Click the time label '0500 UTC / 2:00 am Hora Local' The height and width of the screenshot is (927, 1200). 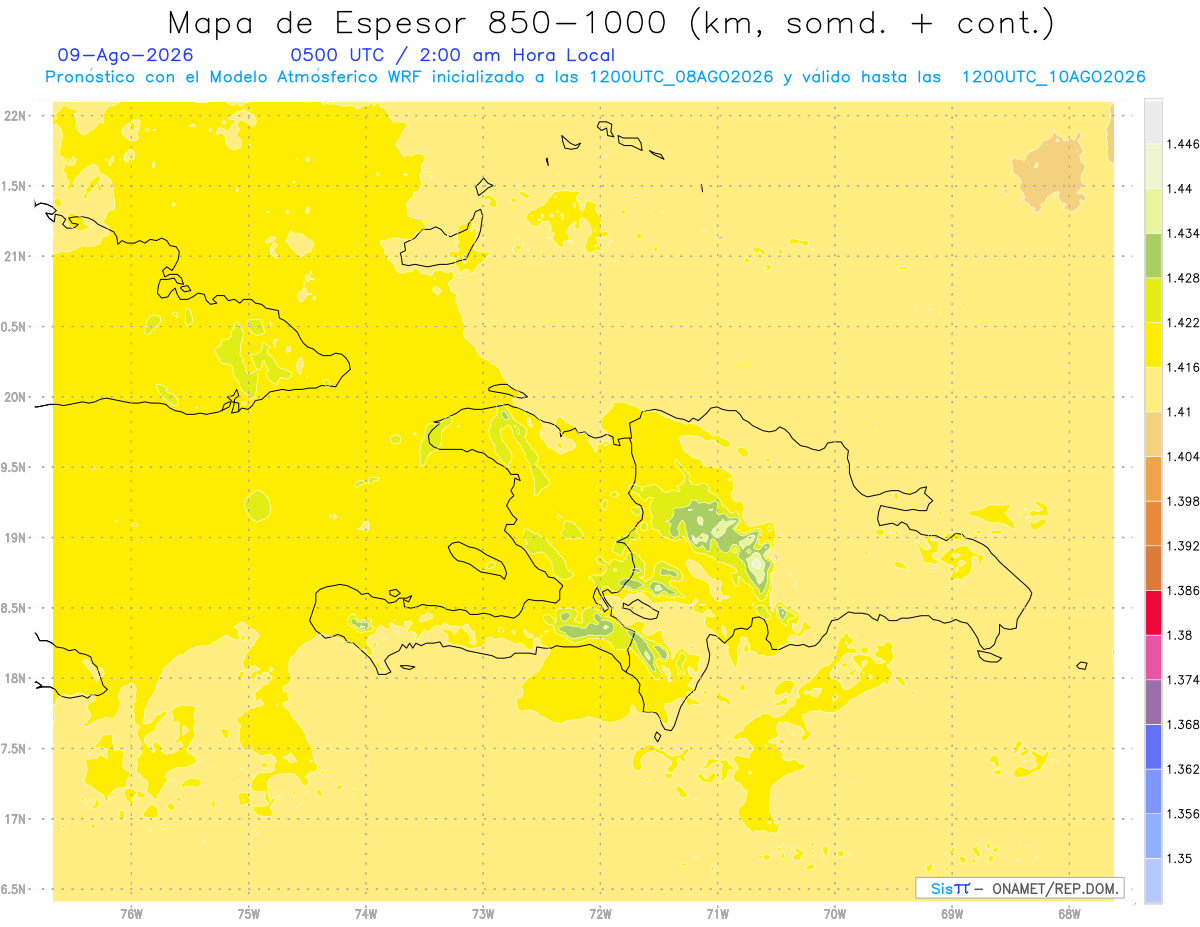452,55
